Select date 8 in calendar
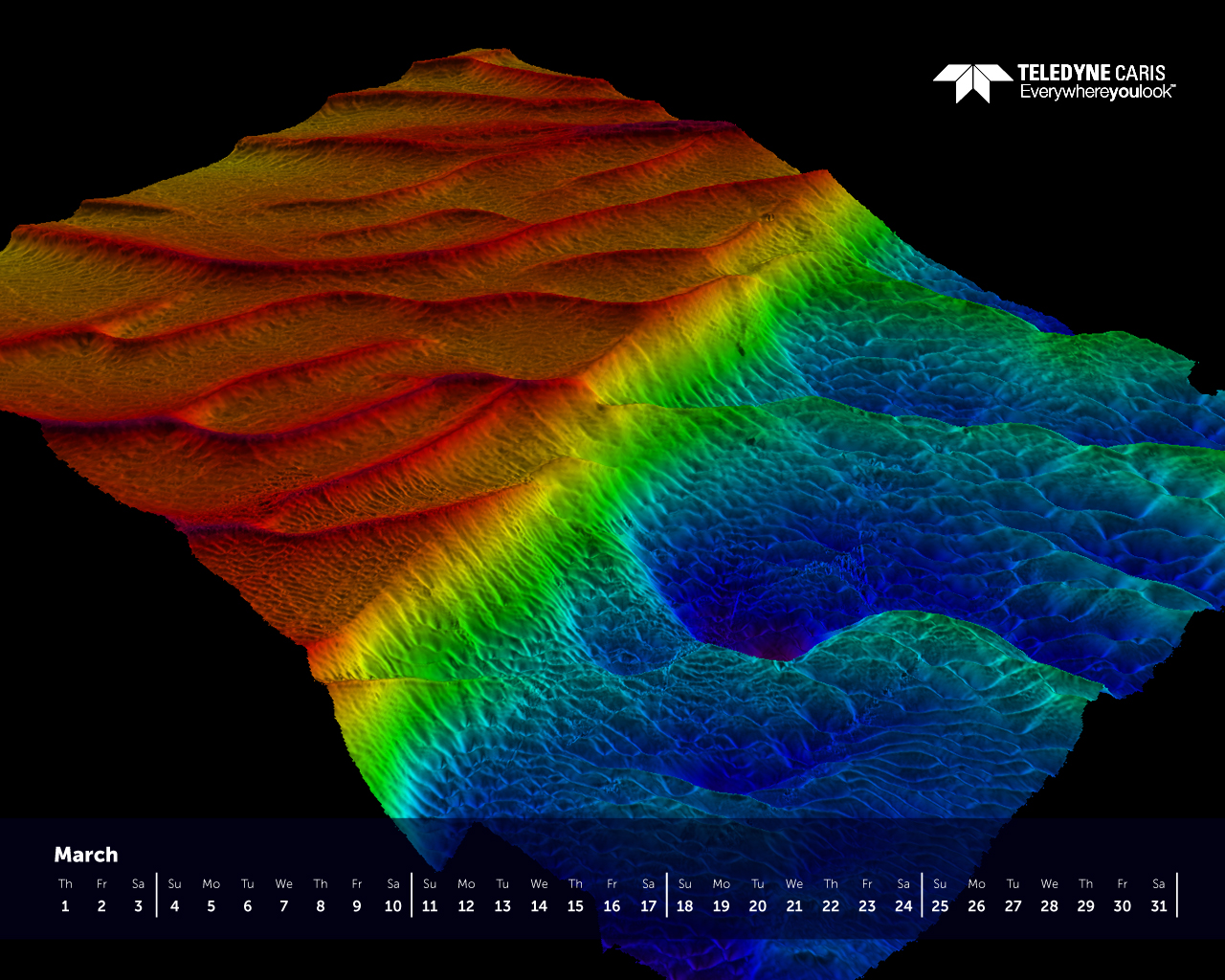The image size is (1225, 980). (320, 906)
